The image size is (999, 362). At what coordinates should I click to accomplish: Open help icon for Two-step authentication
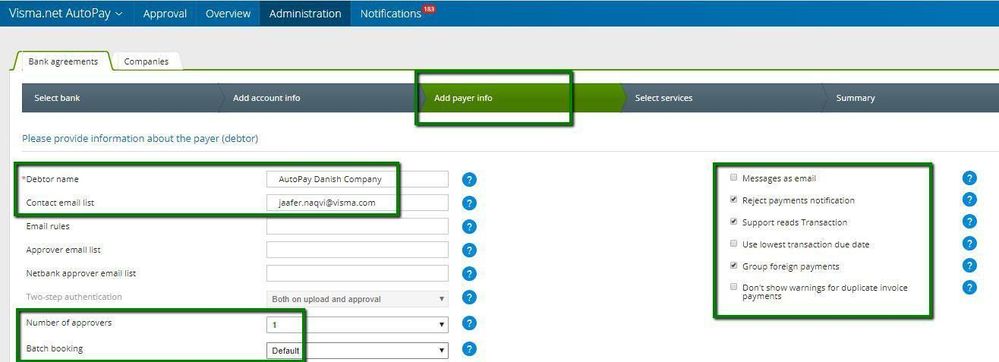tap(469, 298)
